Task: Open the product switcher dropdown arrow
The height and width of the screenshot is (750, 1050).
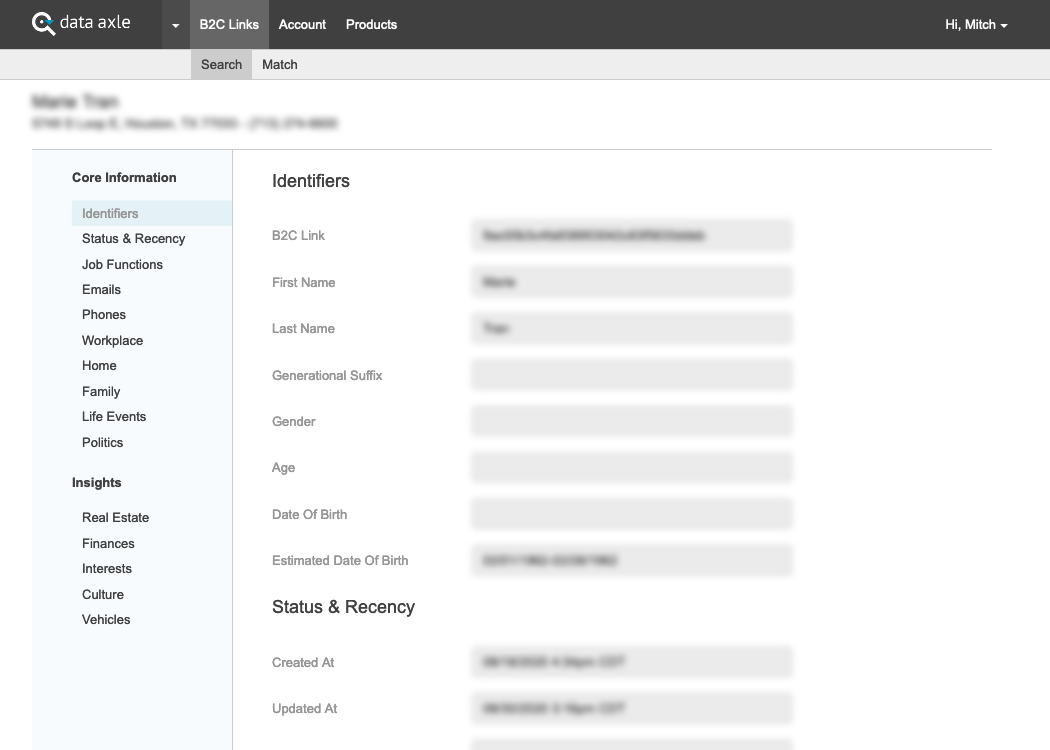Action: coord(175,25)
